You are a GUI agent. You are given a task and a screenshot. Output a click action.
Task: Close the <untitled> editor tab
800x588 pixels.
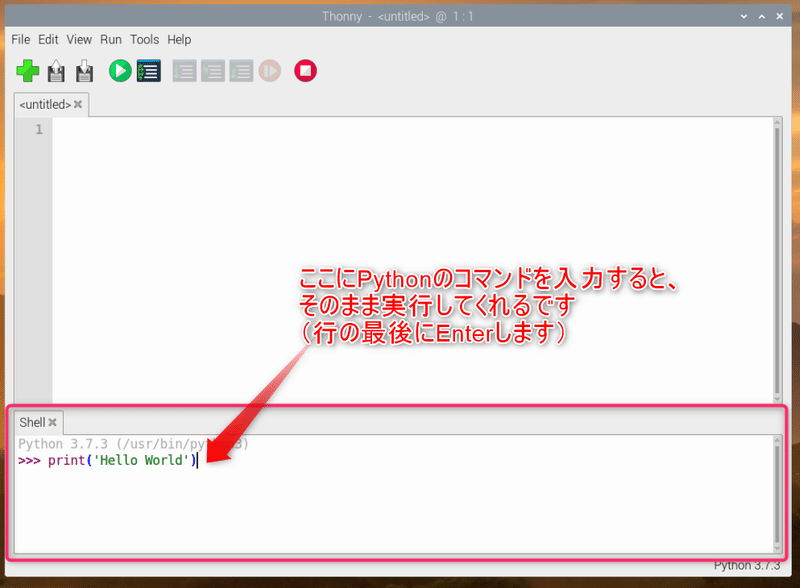pyautogui.click(x=78, y=104)
